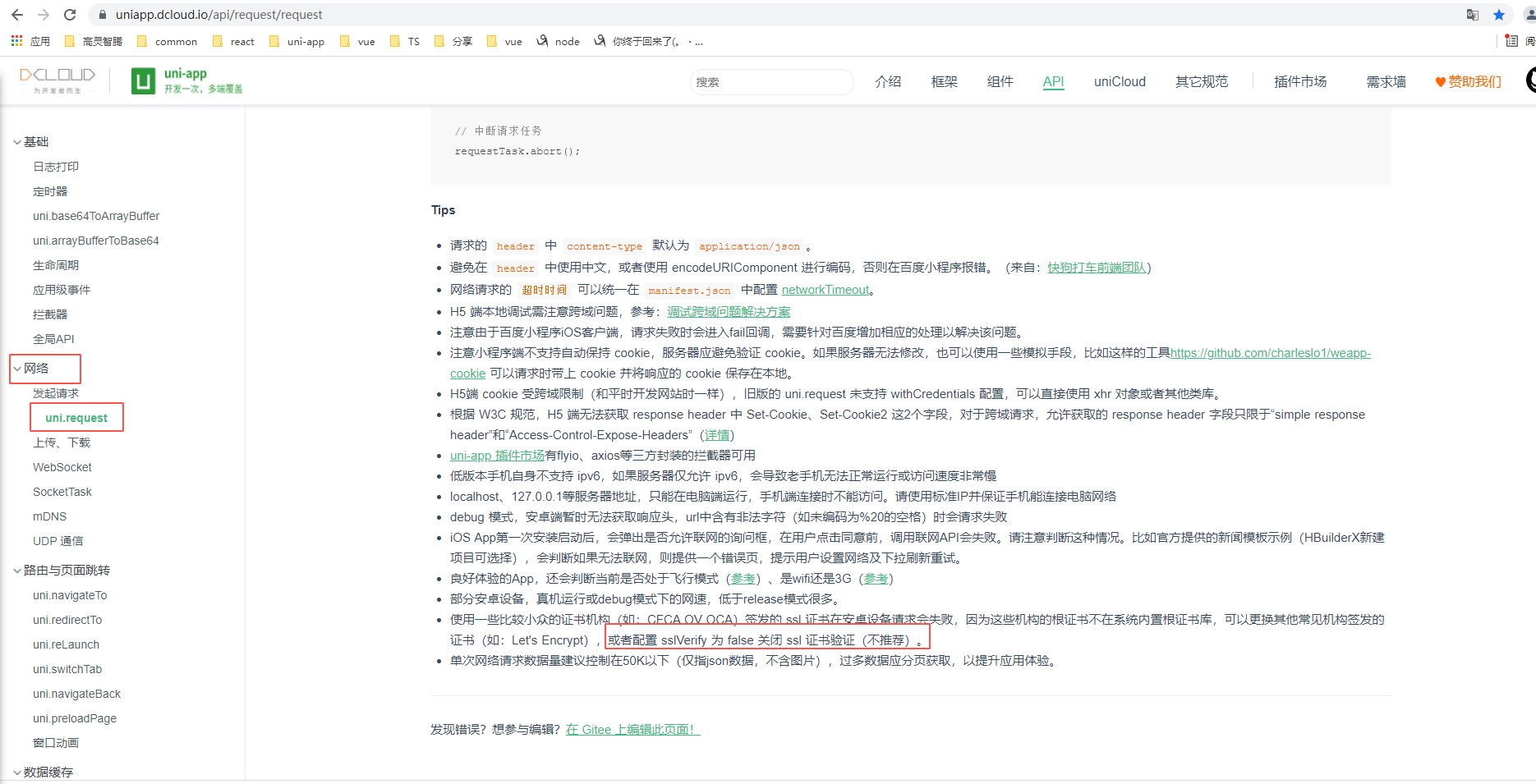Screen dimensions: 1536x784
Task: Switch to the 组件 nav tab
Action: (x=1000, y=81)
